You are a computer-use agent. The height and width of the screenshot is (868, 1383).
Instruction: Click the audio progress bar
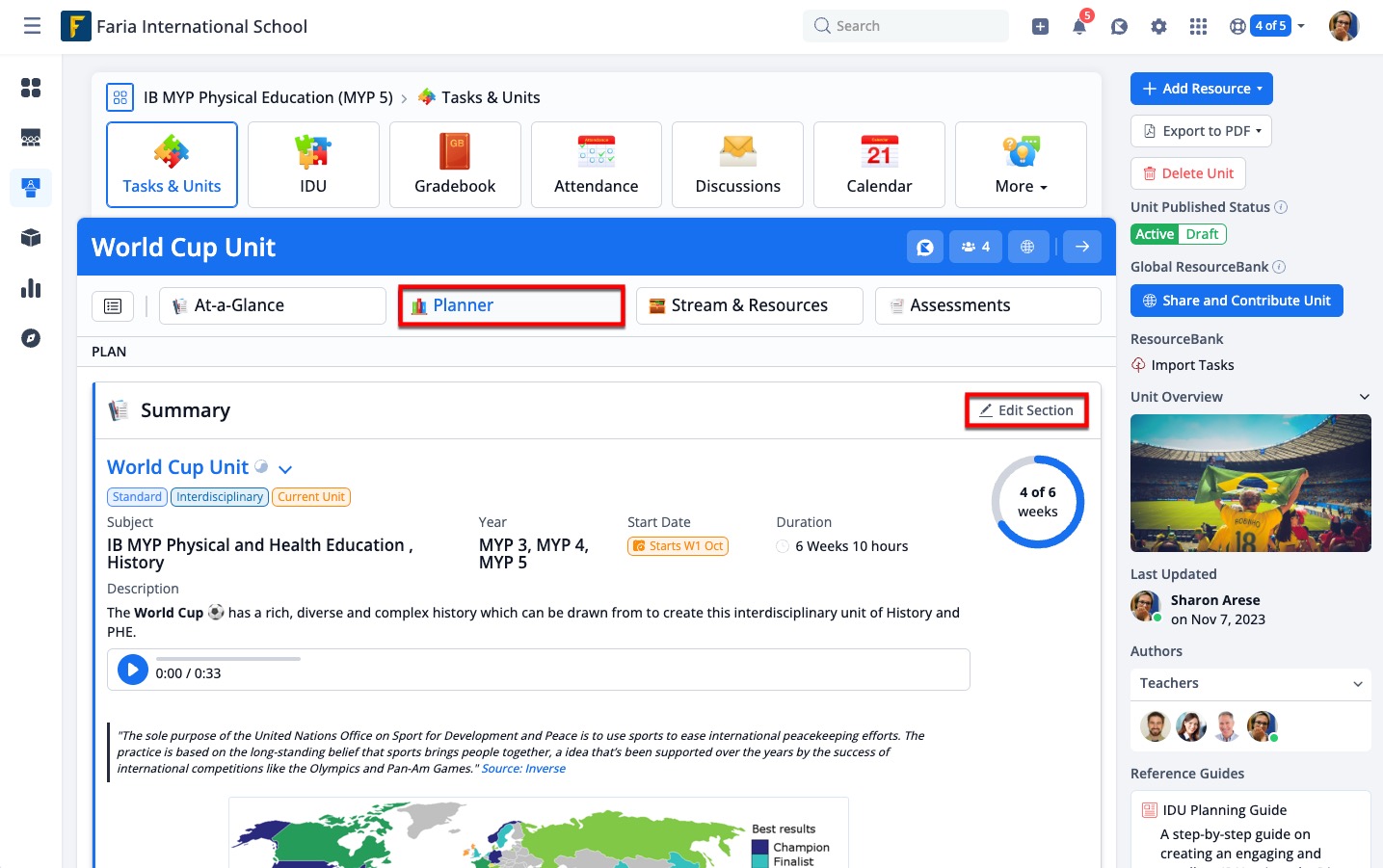227,659
